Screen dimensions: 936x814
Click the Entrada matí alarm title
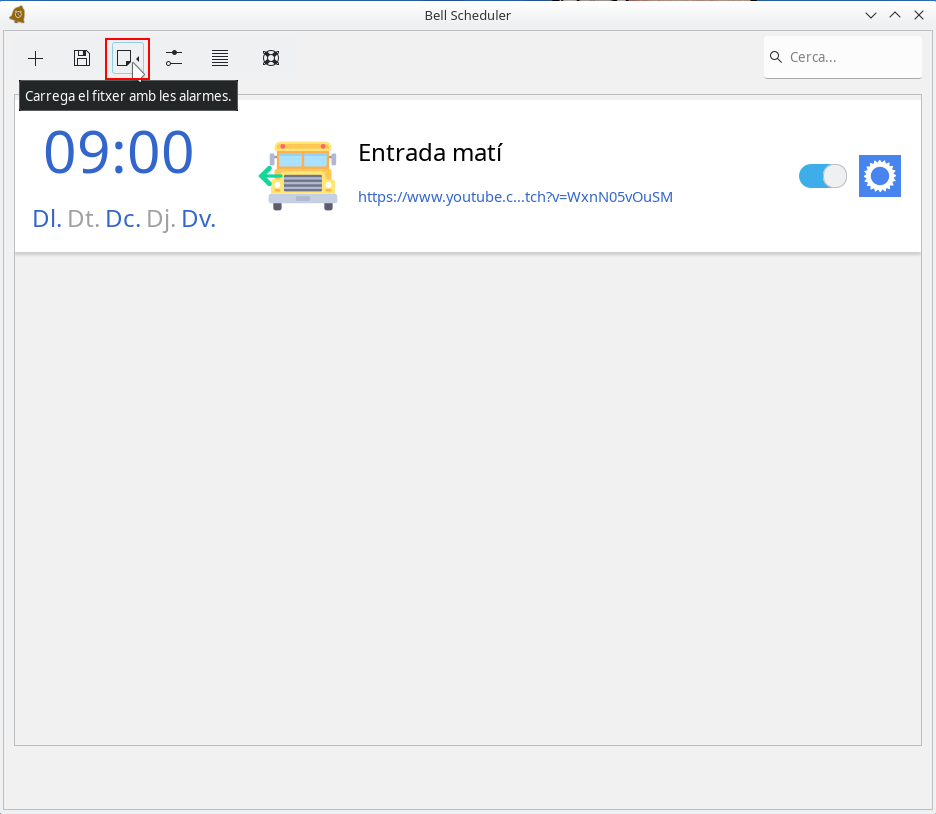(x=430, y=153)
